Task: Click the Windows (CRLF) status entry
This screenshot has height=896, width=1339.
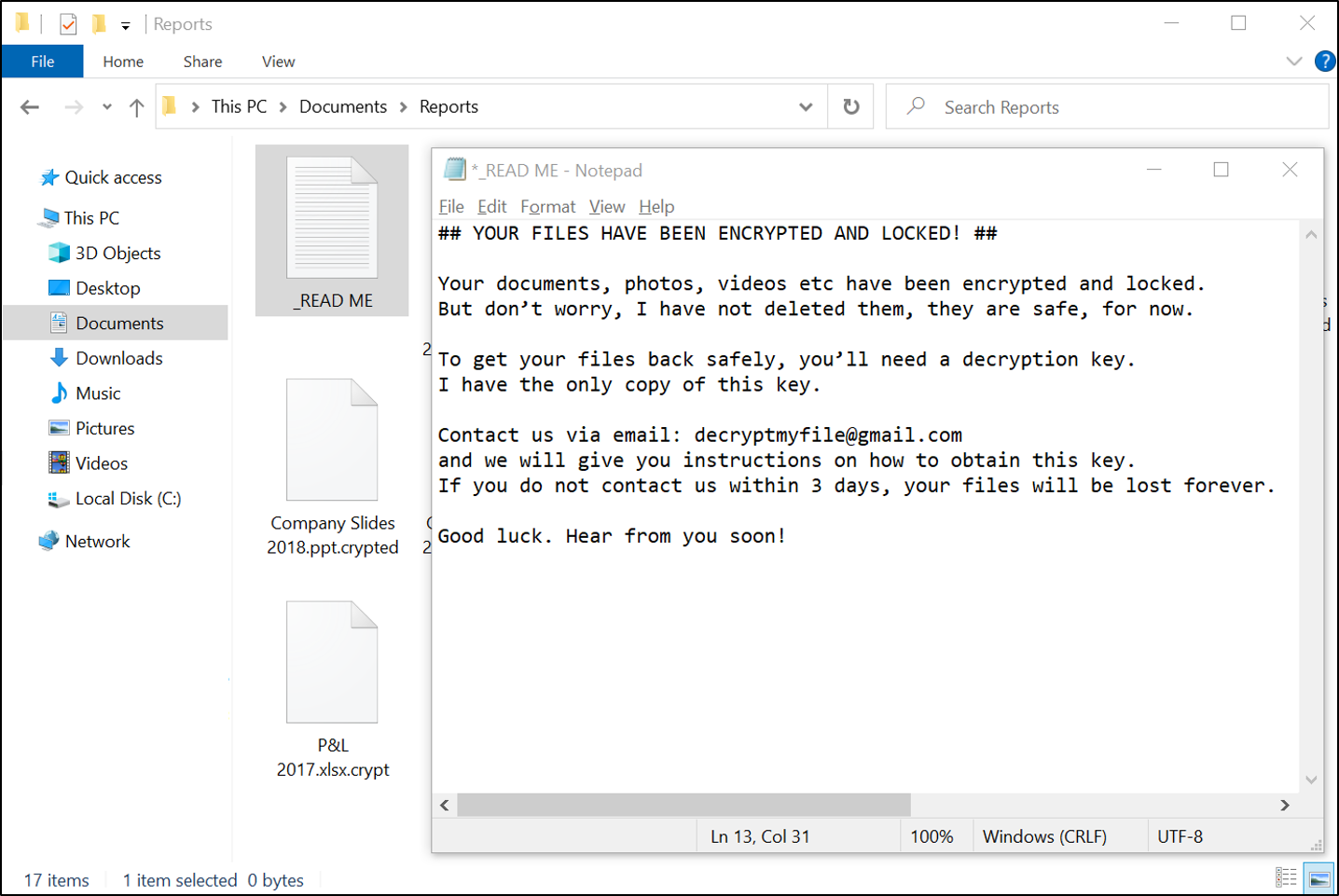Action: point(1044,837)
